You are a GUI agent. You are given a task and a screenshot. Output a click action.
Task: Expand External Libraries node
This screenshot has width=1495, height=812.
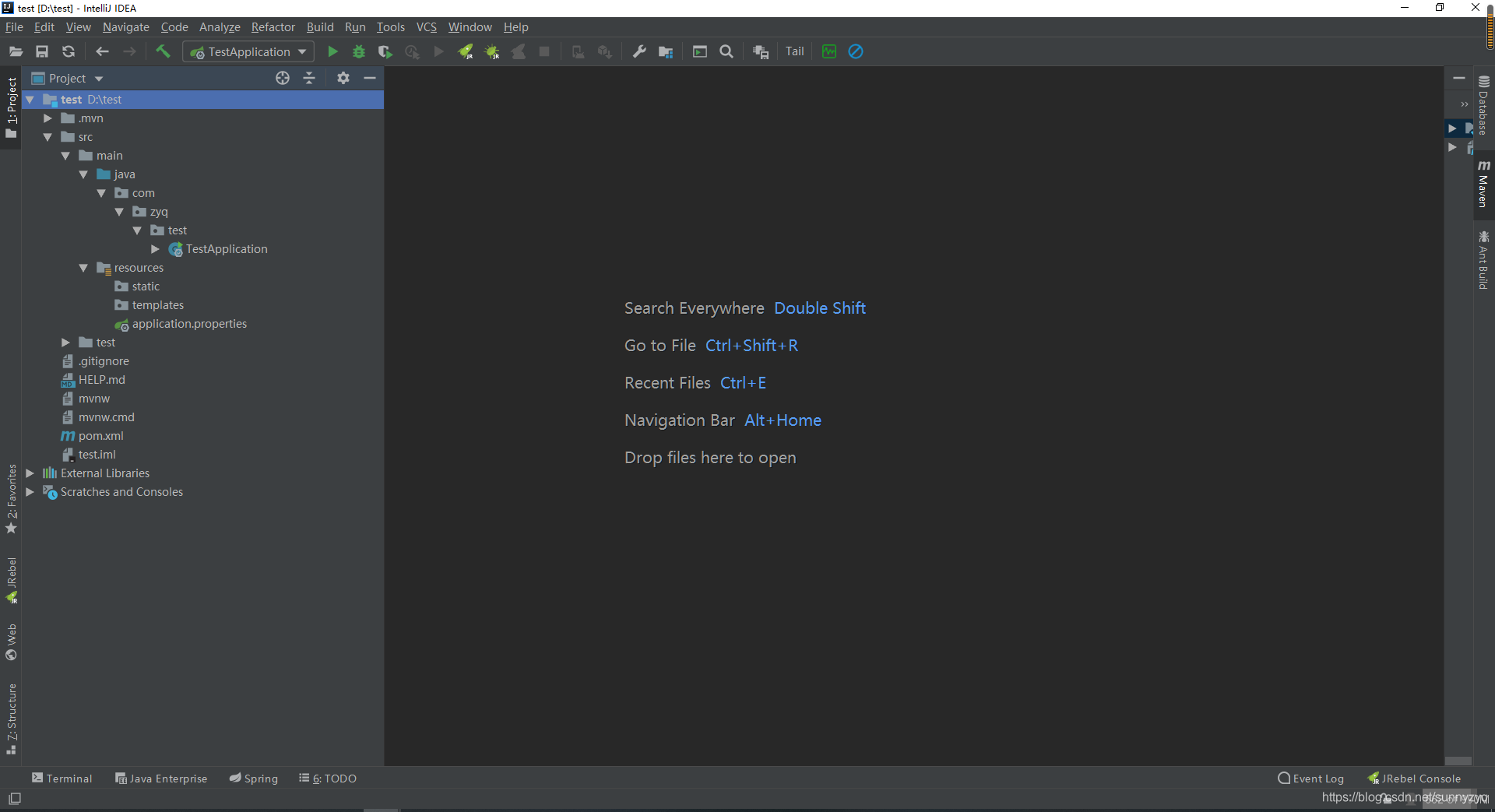30,473
